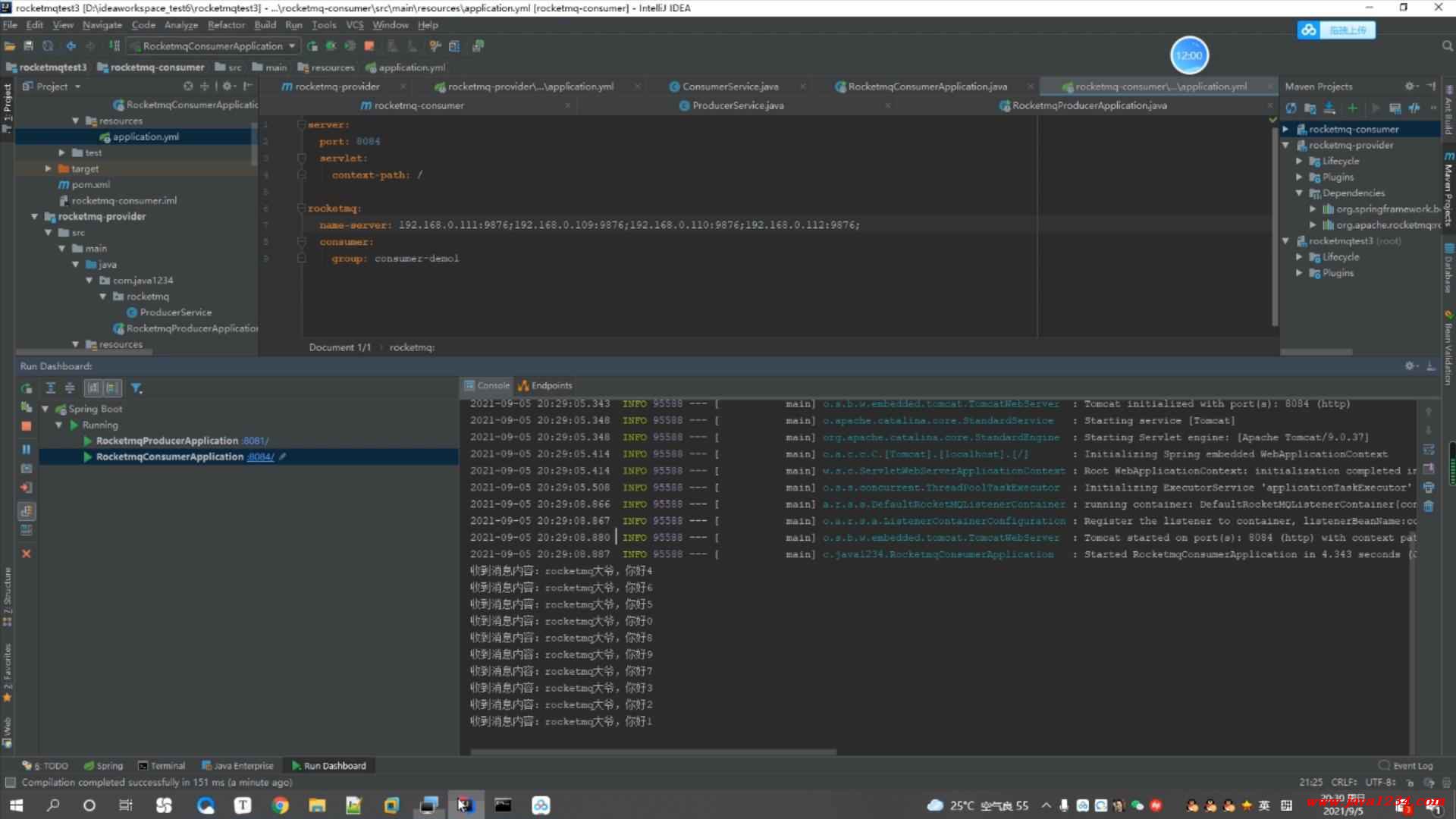1456x819 pixels.
Task: Expand the target folder in Project tree
Action: (49, 169)
